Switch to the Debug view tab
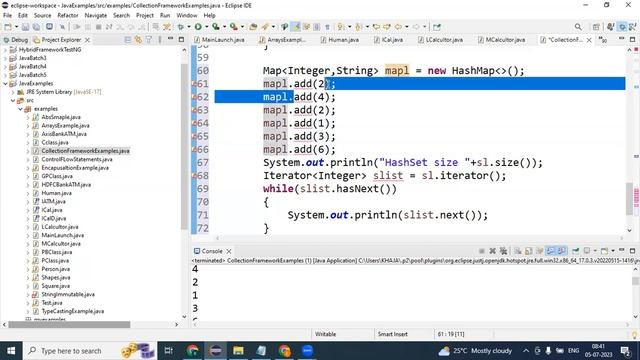 click(x=16, y=40)
